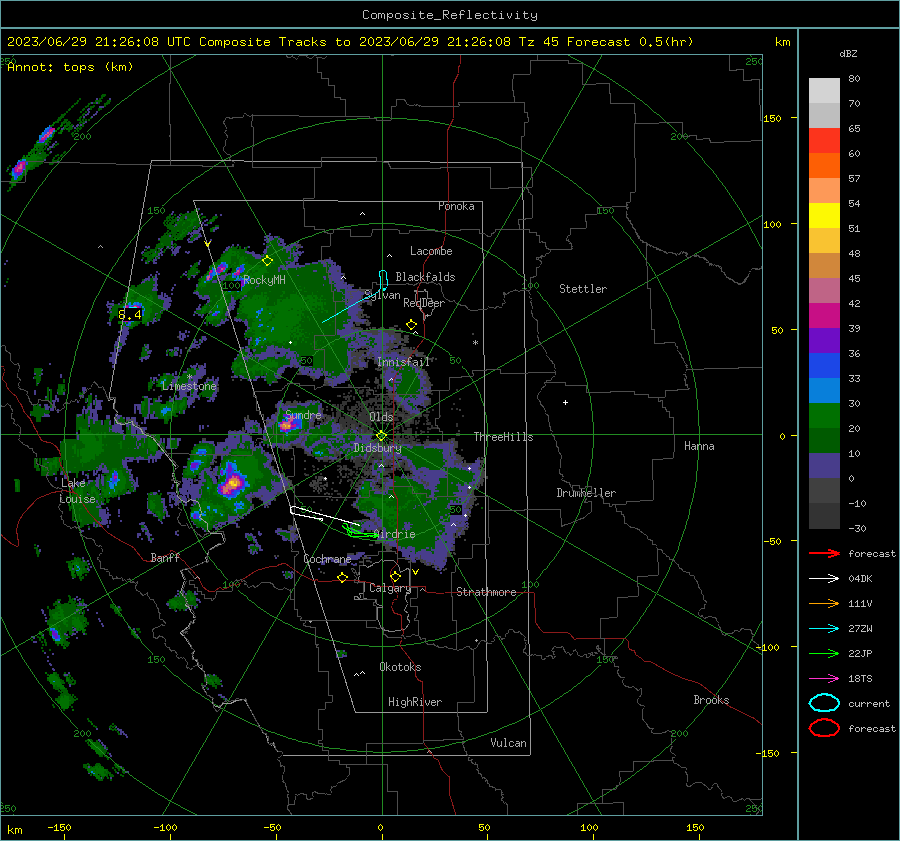Click the ThreeHills city label

click(503, 437)
